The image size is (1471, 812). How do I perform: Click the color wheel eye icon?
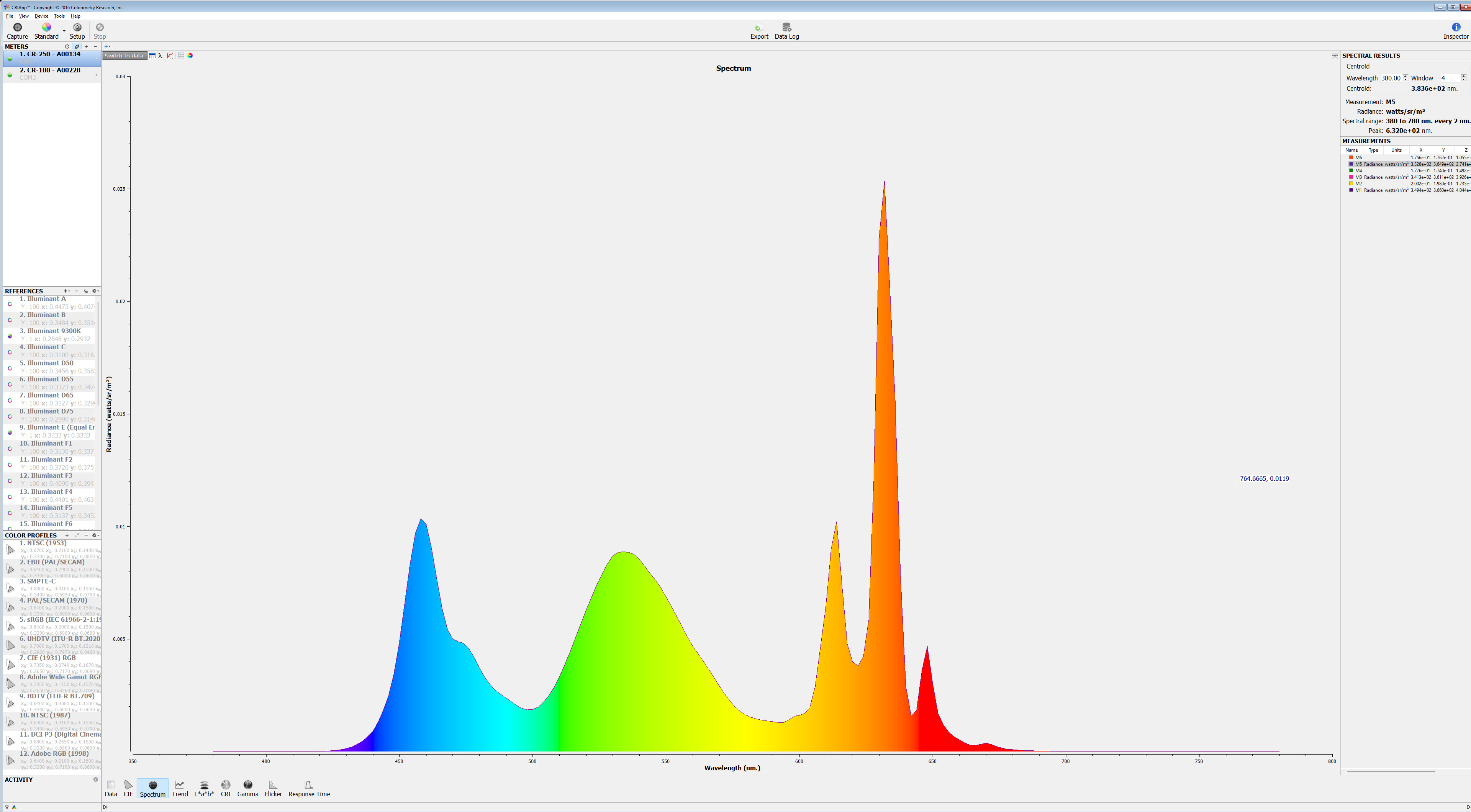[190, 56]
